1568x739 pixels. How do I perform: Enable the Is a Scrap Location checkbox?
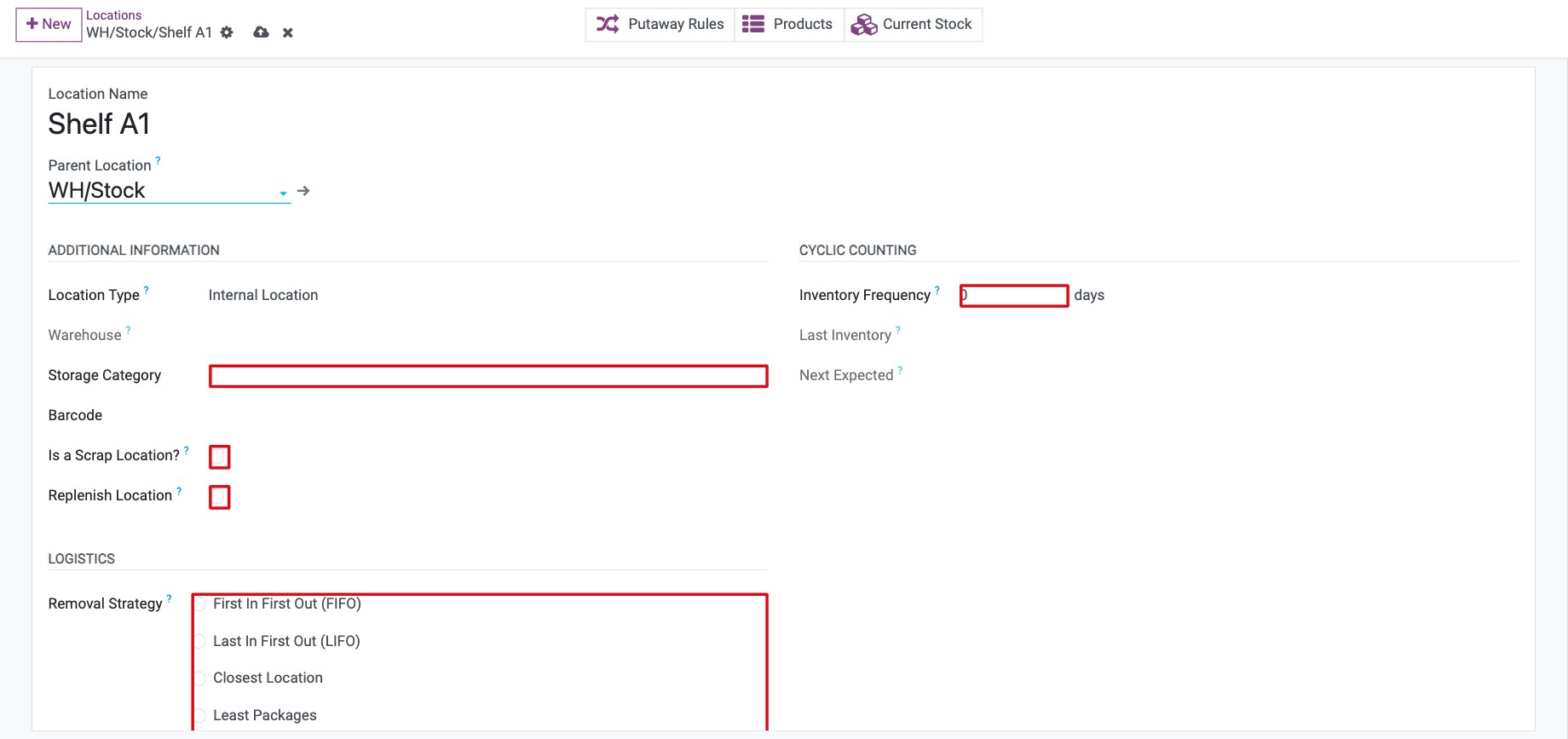click(219, 457)
